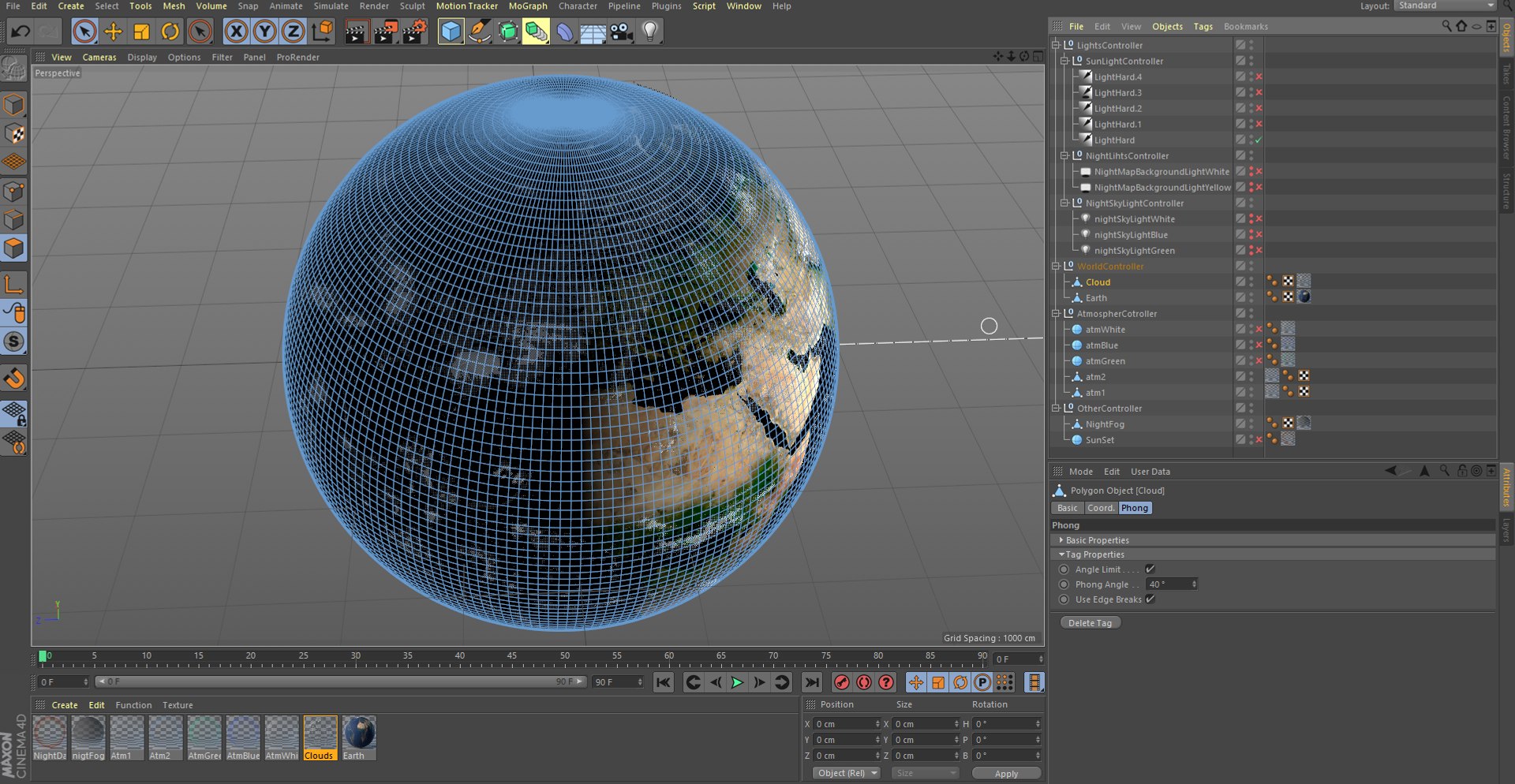Collapse the NightLihtsController group

1064,156
